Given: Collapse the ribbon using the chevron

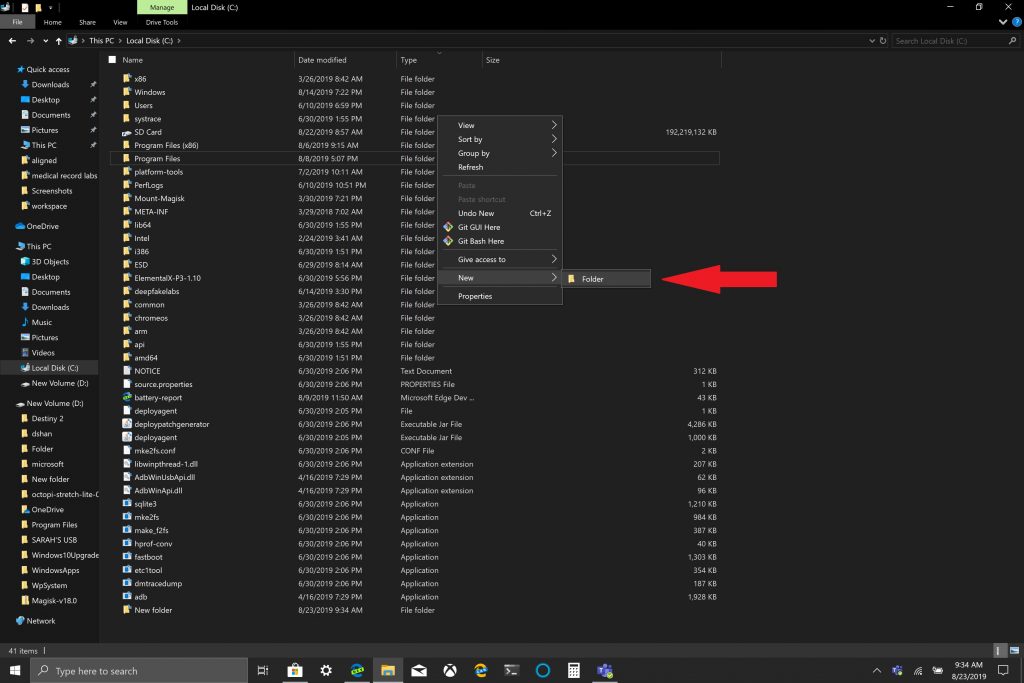Looking at the screenshot, I should (x=1005, y=22).
